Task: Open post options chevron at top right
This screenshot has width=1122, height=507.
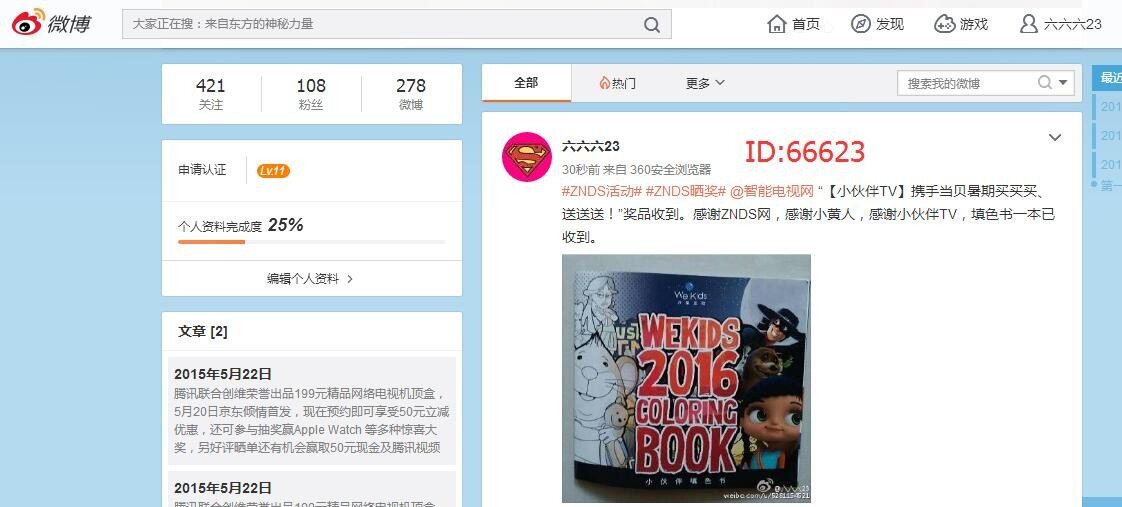Action: pos(1055,137)
